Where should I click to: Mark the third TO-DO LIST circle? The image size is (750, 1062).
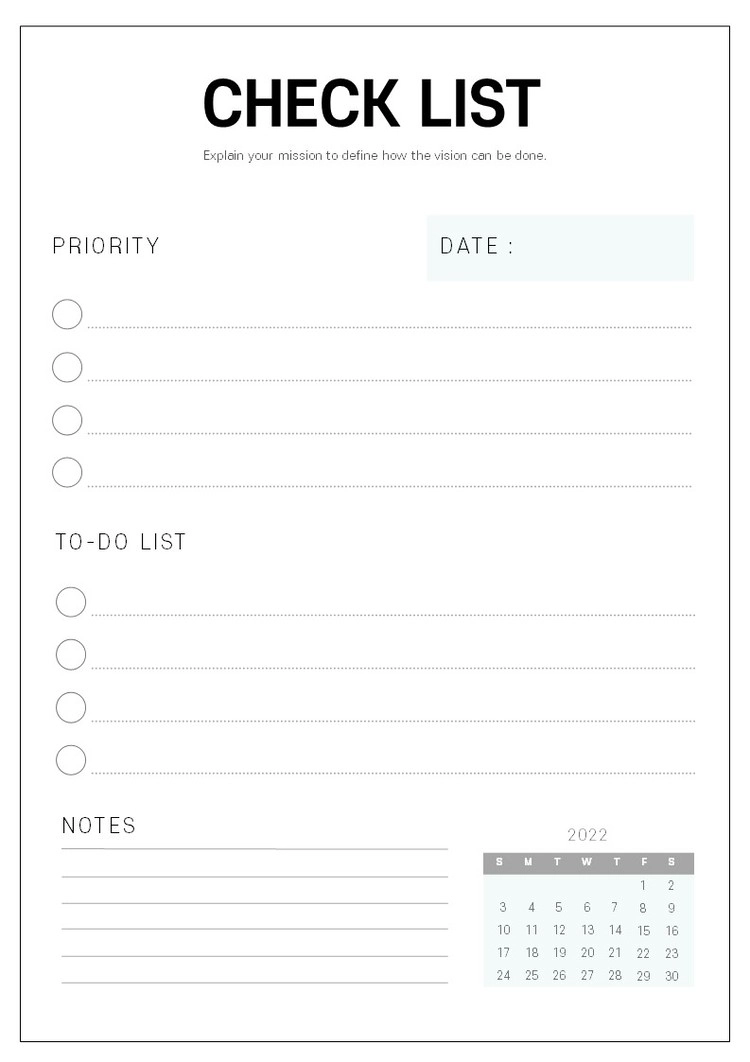[x=71, y=708]
